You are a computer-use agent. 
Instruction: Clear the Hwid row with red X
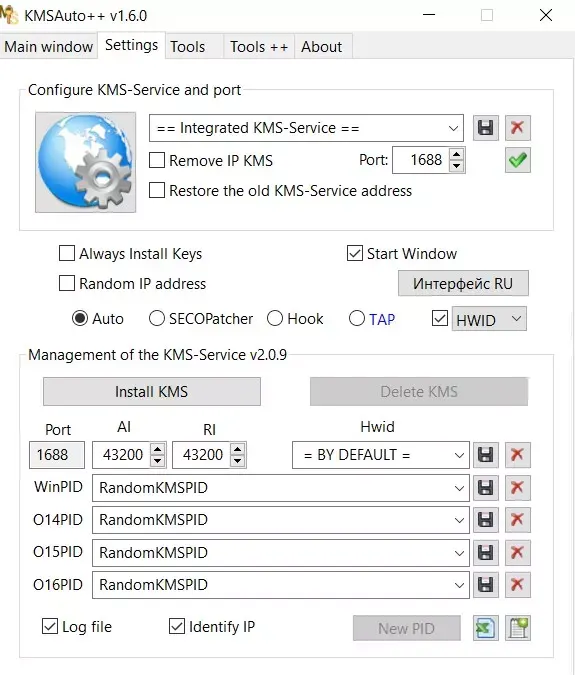point(517,455)
